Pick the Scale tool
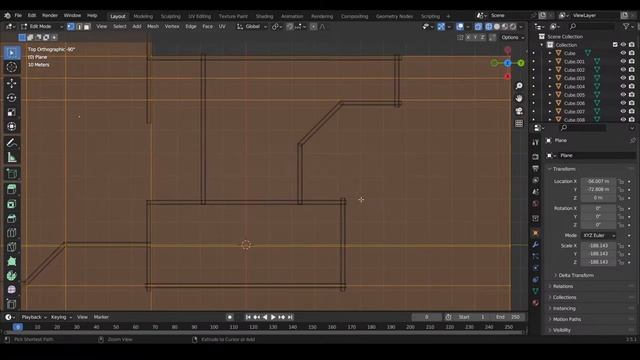This screenshot has height=360, width=640. point(11,112)
